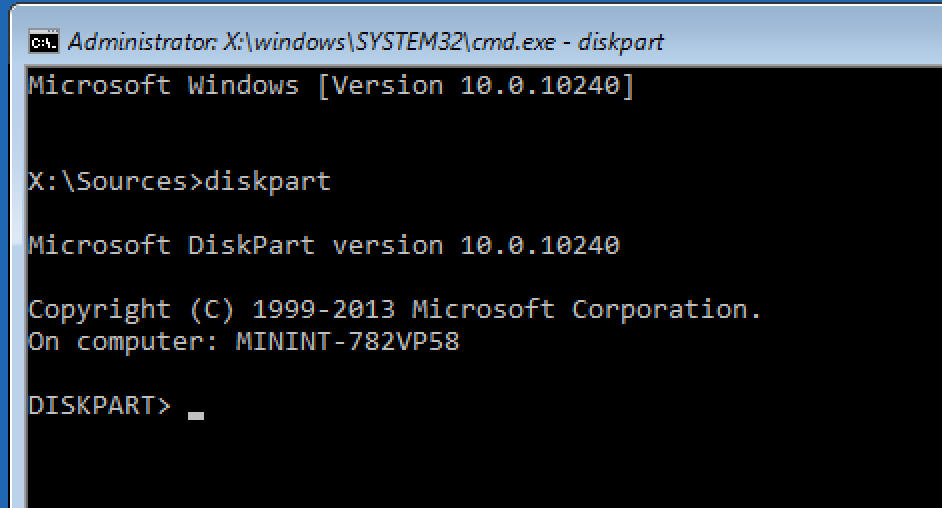942x508 pixels.
Task: Open the cmd.exe system menu icon
Action: (44, 42)
